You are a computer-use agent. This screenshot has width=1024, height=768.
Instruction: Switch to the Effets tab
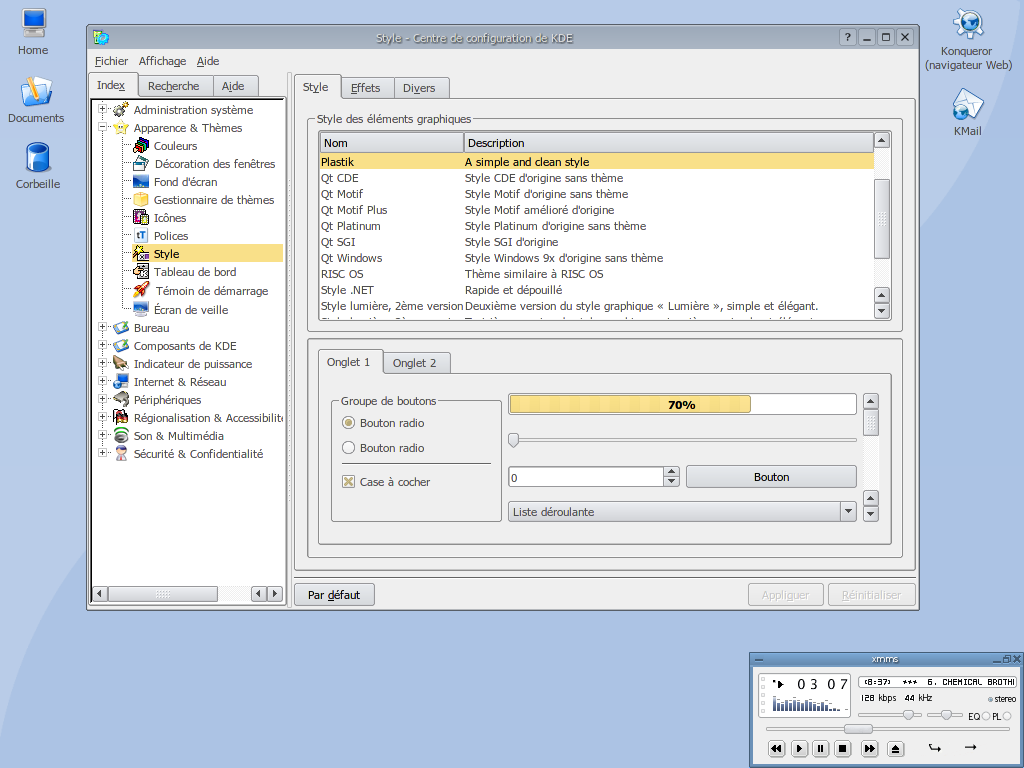[365, 88]
